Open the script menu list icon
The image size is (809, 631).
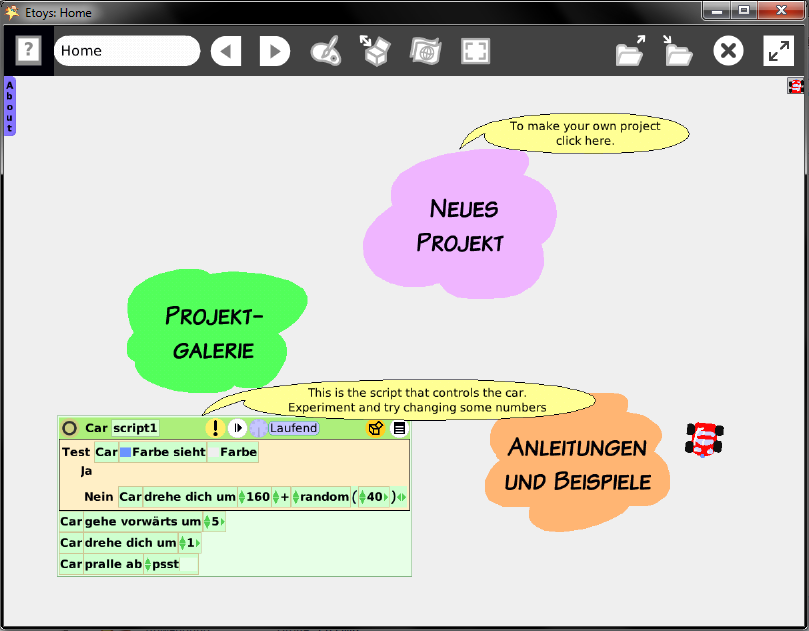(x=399, y=428)
